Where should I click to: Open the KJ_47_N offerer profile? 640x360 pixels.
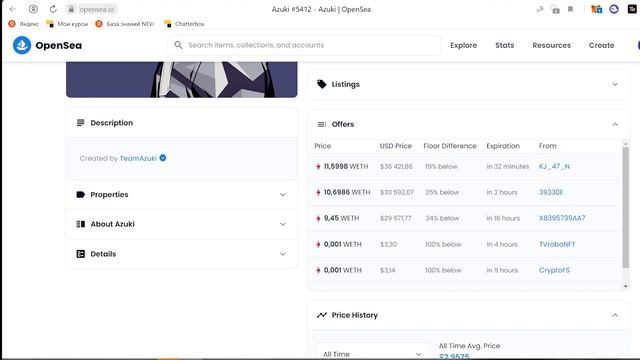point(554,166)
